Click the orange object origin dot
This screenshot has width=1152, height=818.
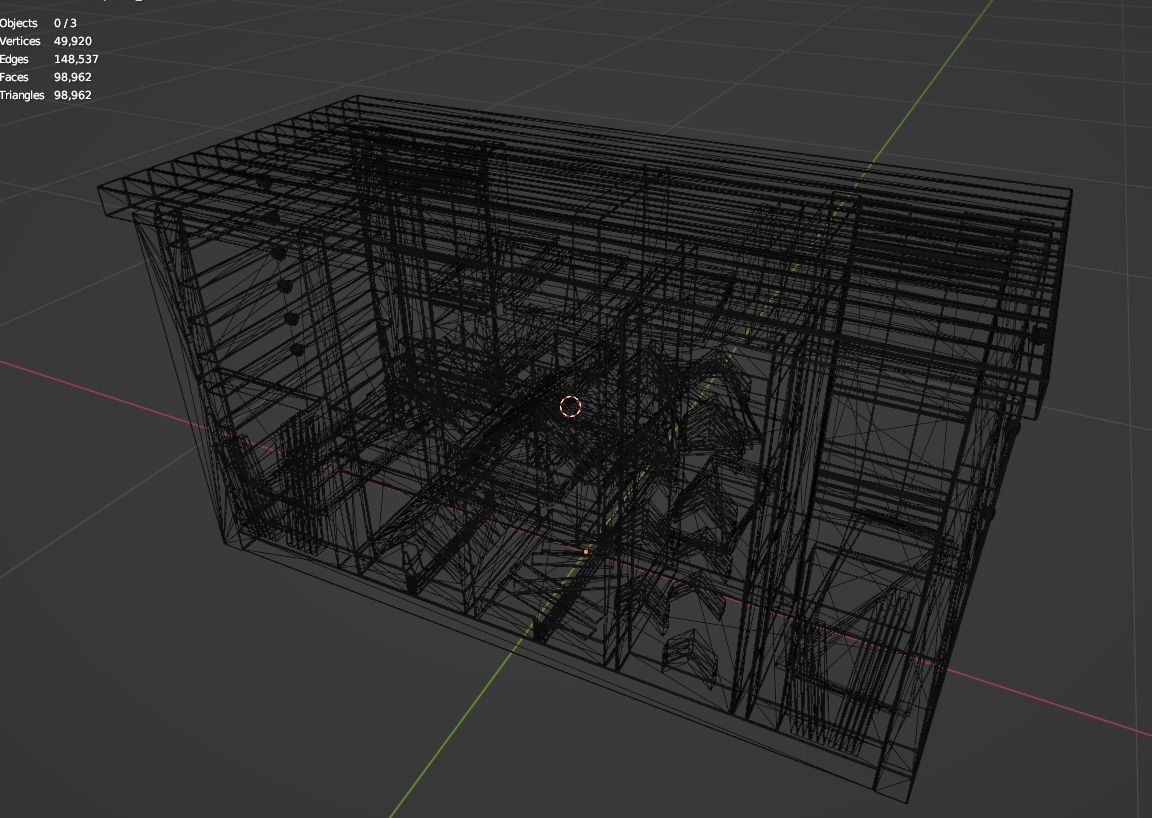point(586,551)
